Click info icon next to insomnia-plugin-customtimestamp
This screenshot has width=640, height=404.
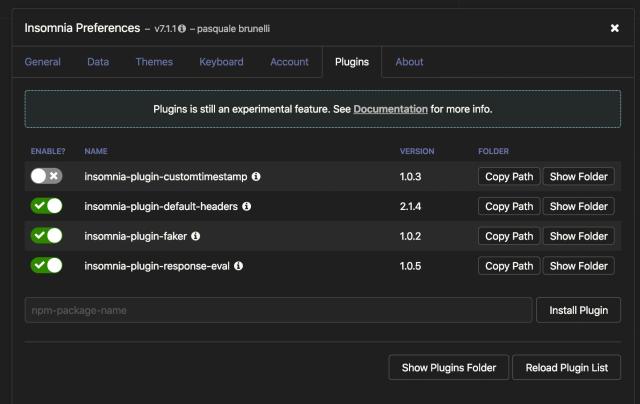pos(256,177)
